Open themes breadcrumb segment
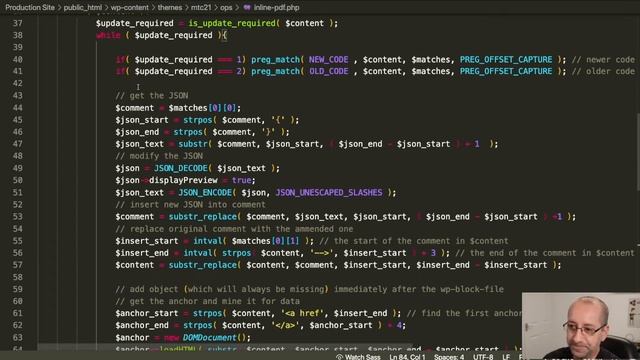Viewport: 640px width, 360px height. pyautogui.click(x=170, y=7)
